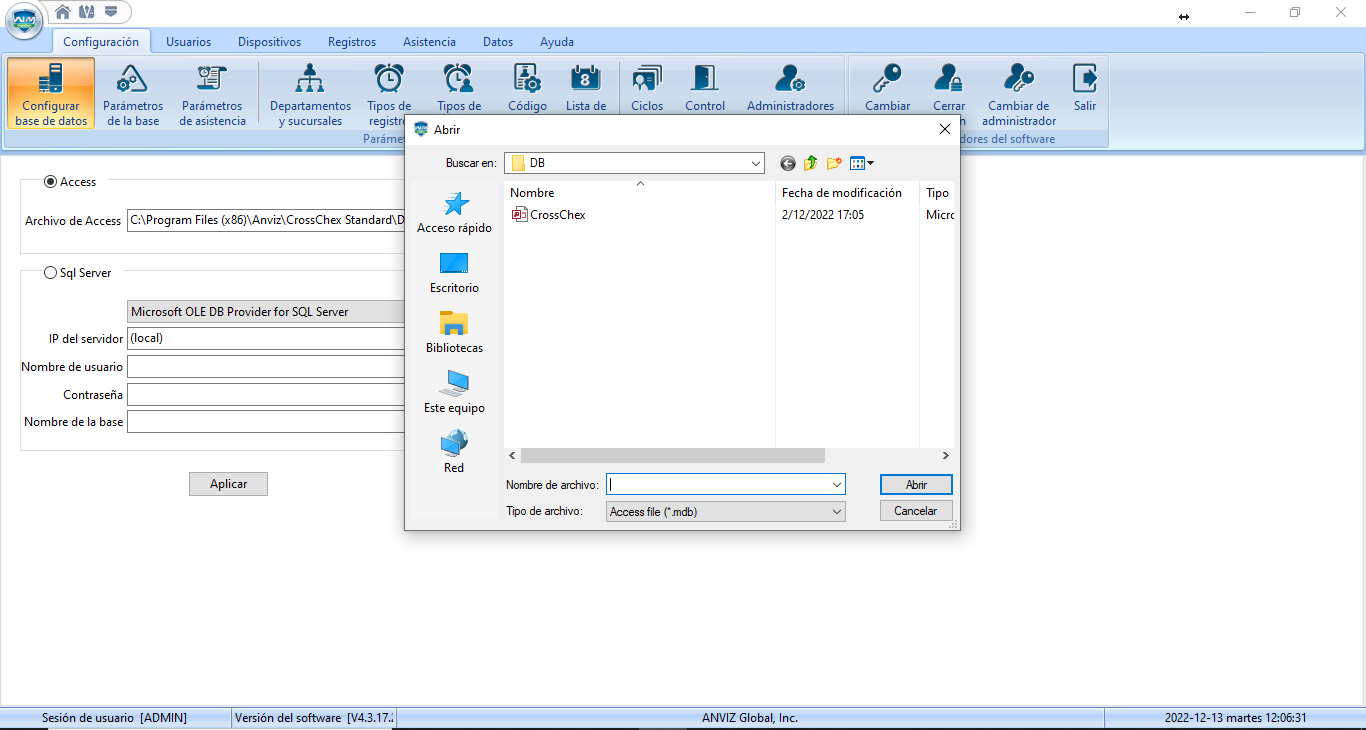
Task: Select Escritorio in places bar
Action: pyautogui.click(x=454, y=273)
